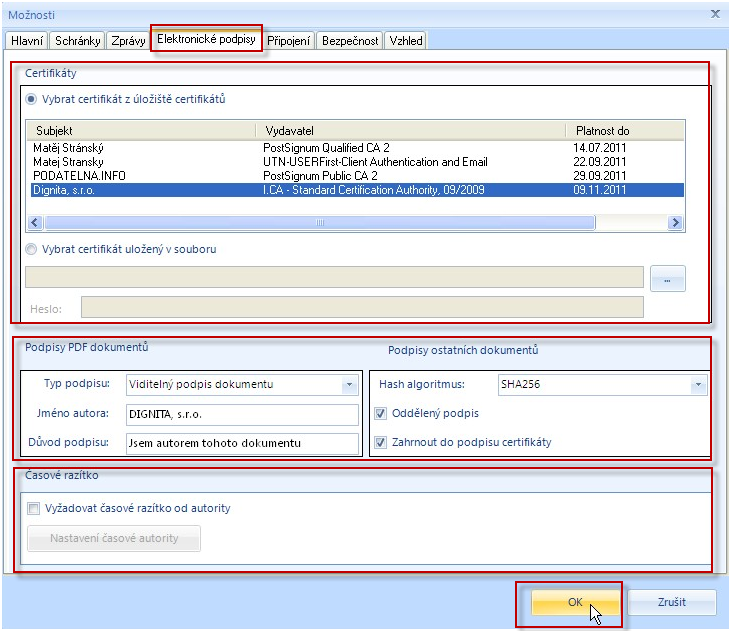
Task: Select the 'Matěj Stránský' certificate row
Action: click(x=357, y=148)
